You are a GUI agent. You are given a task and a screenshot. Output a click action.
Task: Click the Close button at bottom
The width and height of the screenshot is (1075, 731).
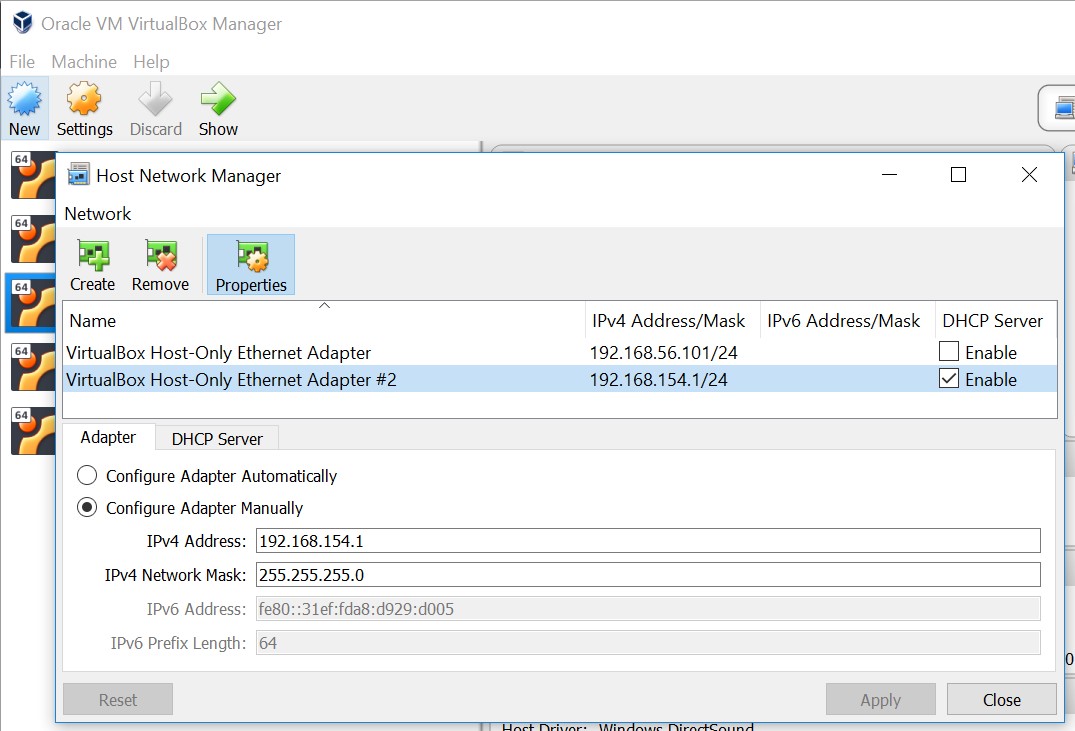point(1002,699)
